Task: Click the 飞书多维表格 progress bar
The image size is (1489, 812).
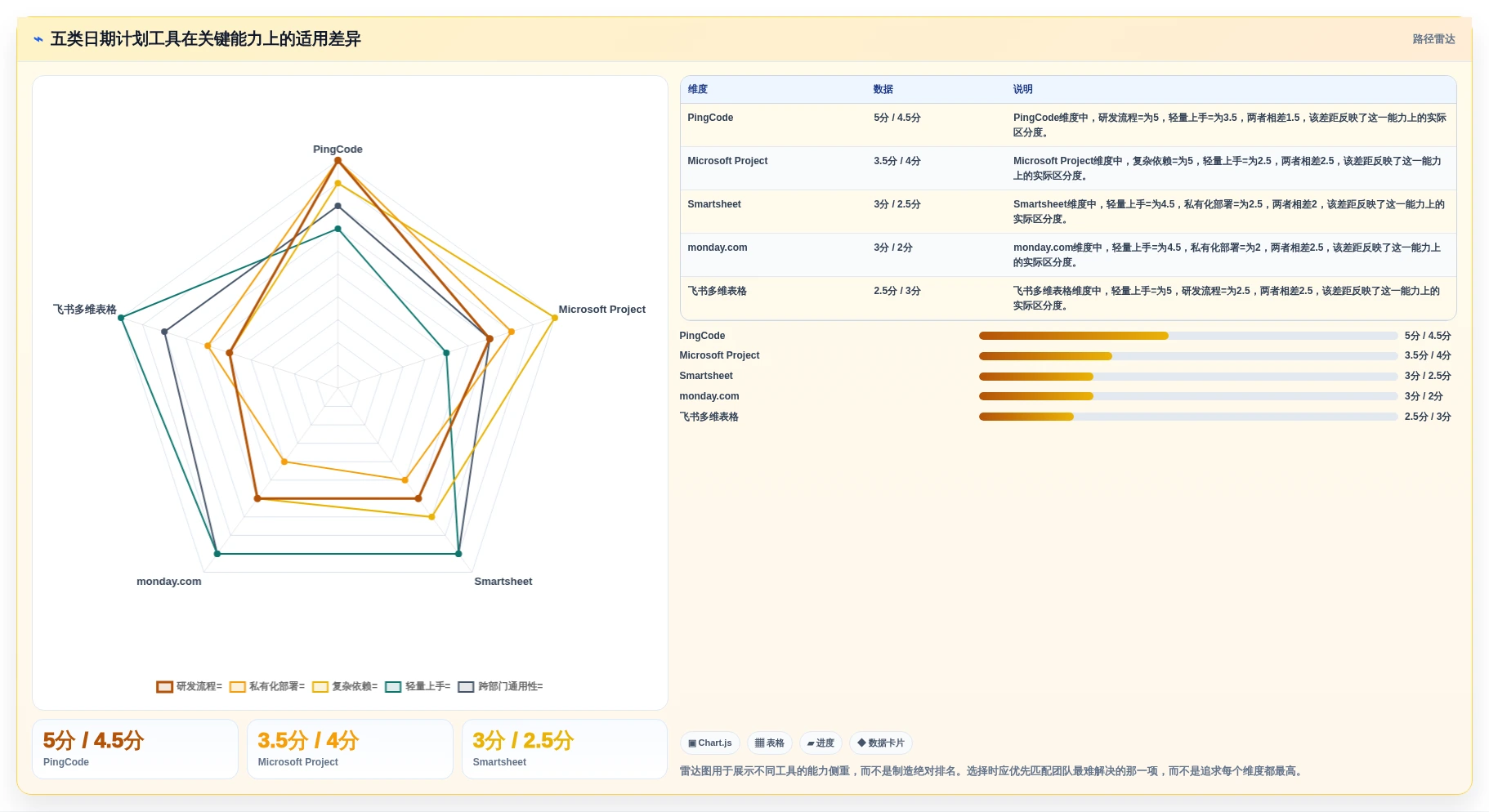Action: click(1188, 417)
